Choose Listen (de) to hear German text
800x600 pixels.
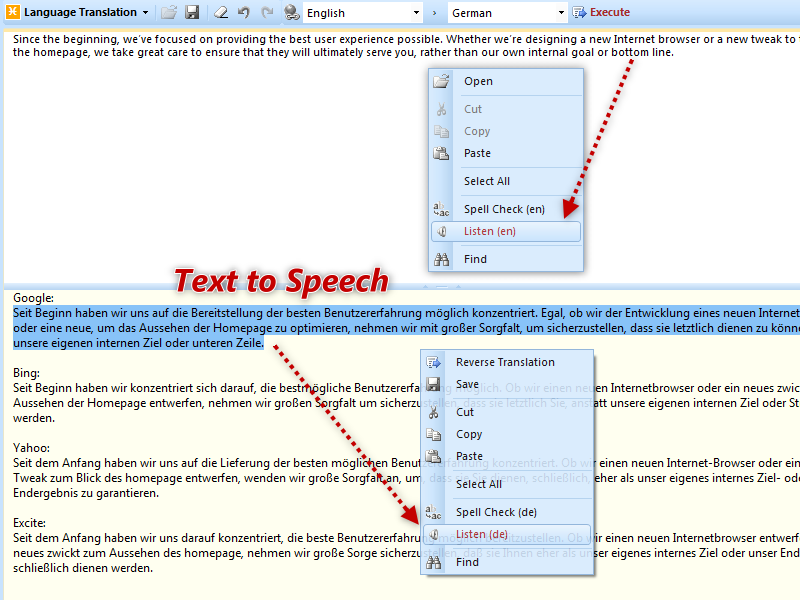[x=507, y=534]
